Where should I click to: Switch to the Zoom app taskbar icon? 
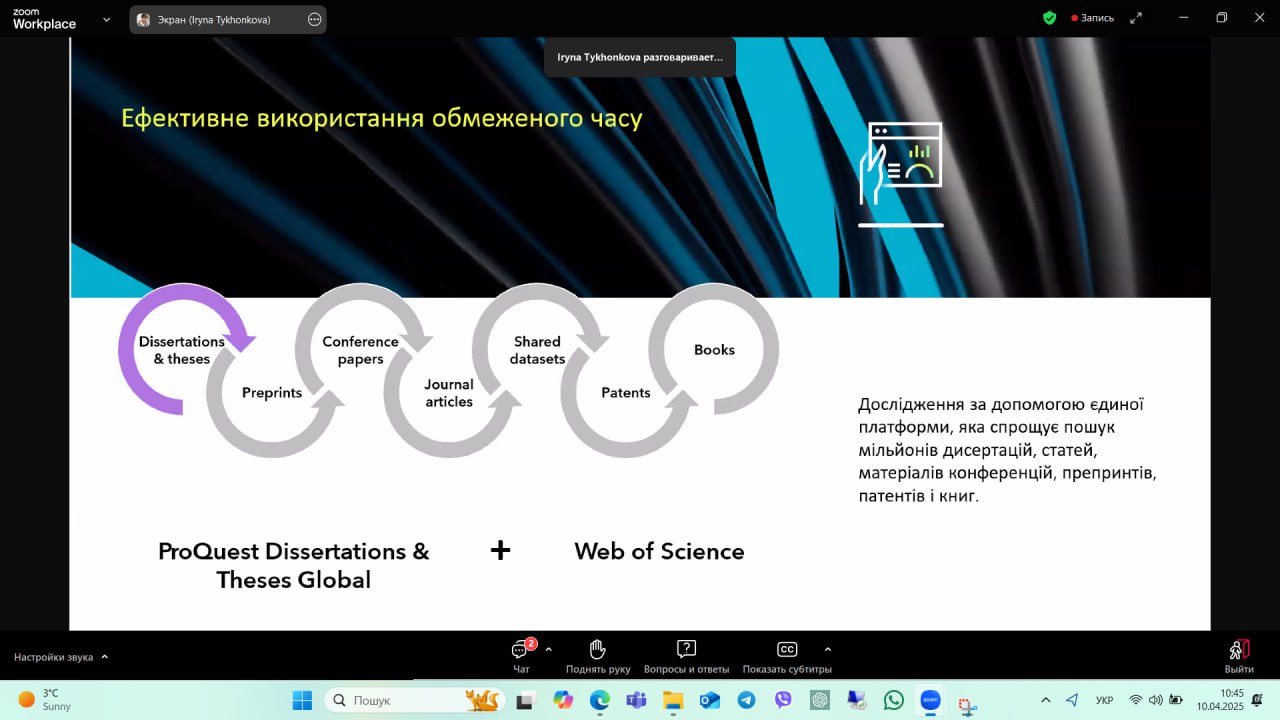click(x=930, y=700)
